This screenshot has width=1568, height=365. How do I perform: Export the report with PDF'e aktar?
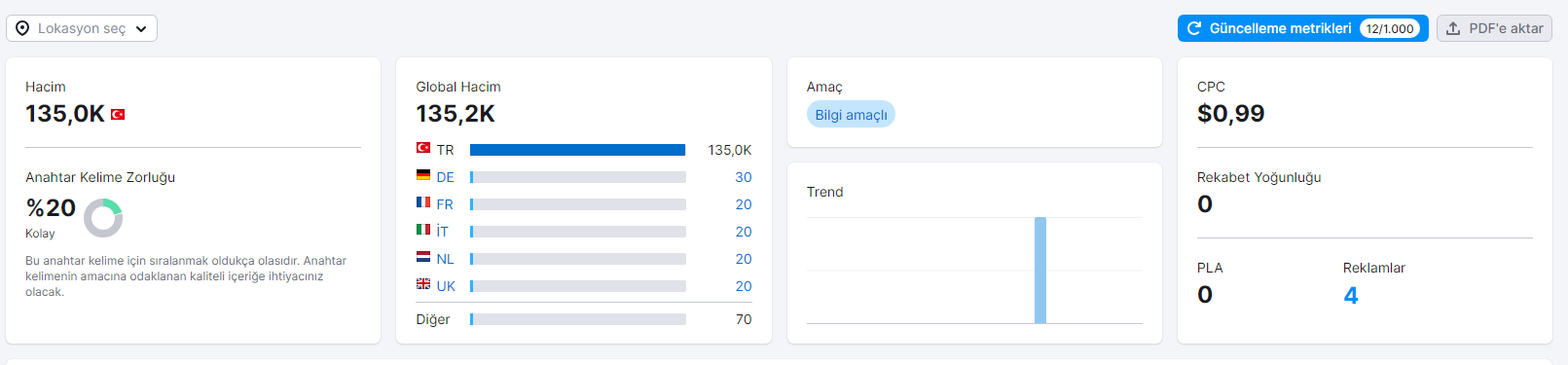pos(1494,28)
